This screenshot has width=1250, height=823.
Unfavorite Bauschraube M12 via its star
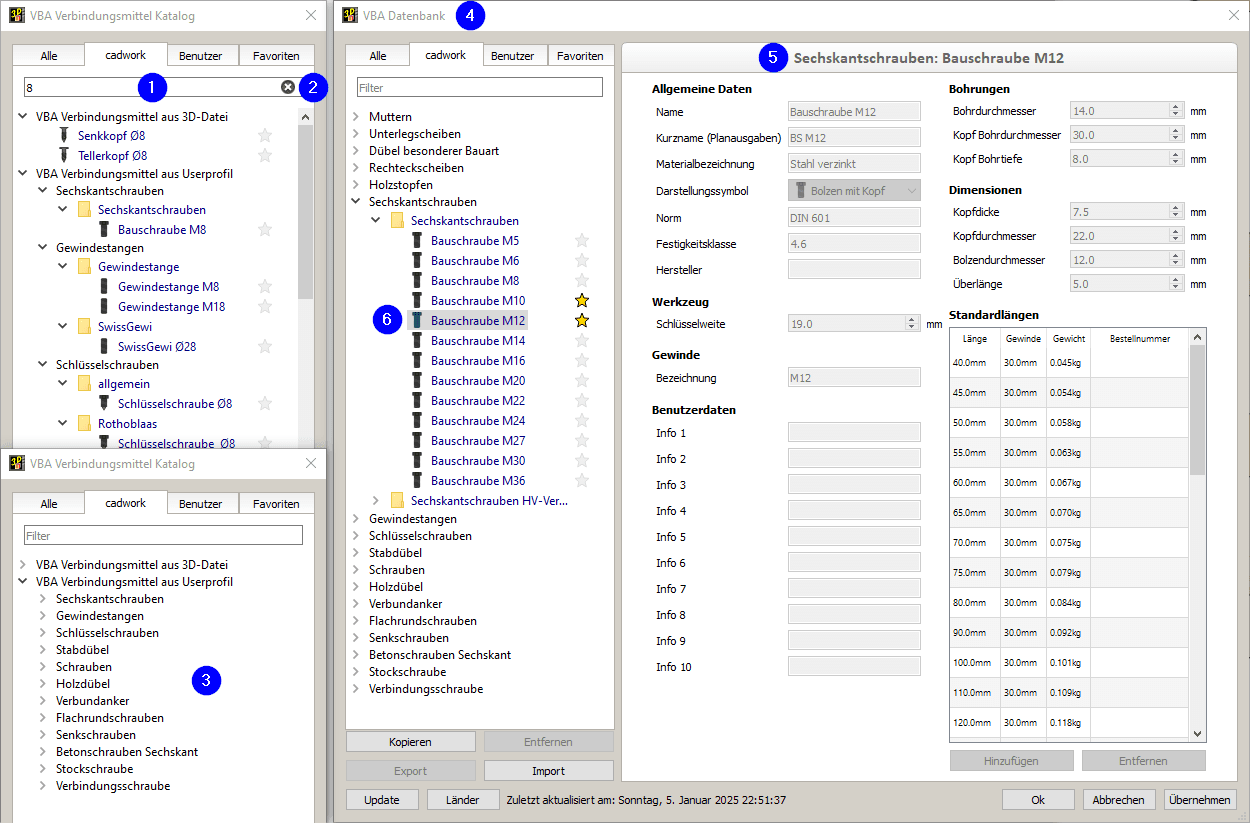point(581,320)
